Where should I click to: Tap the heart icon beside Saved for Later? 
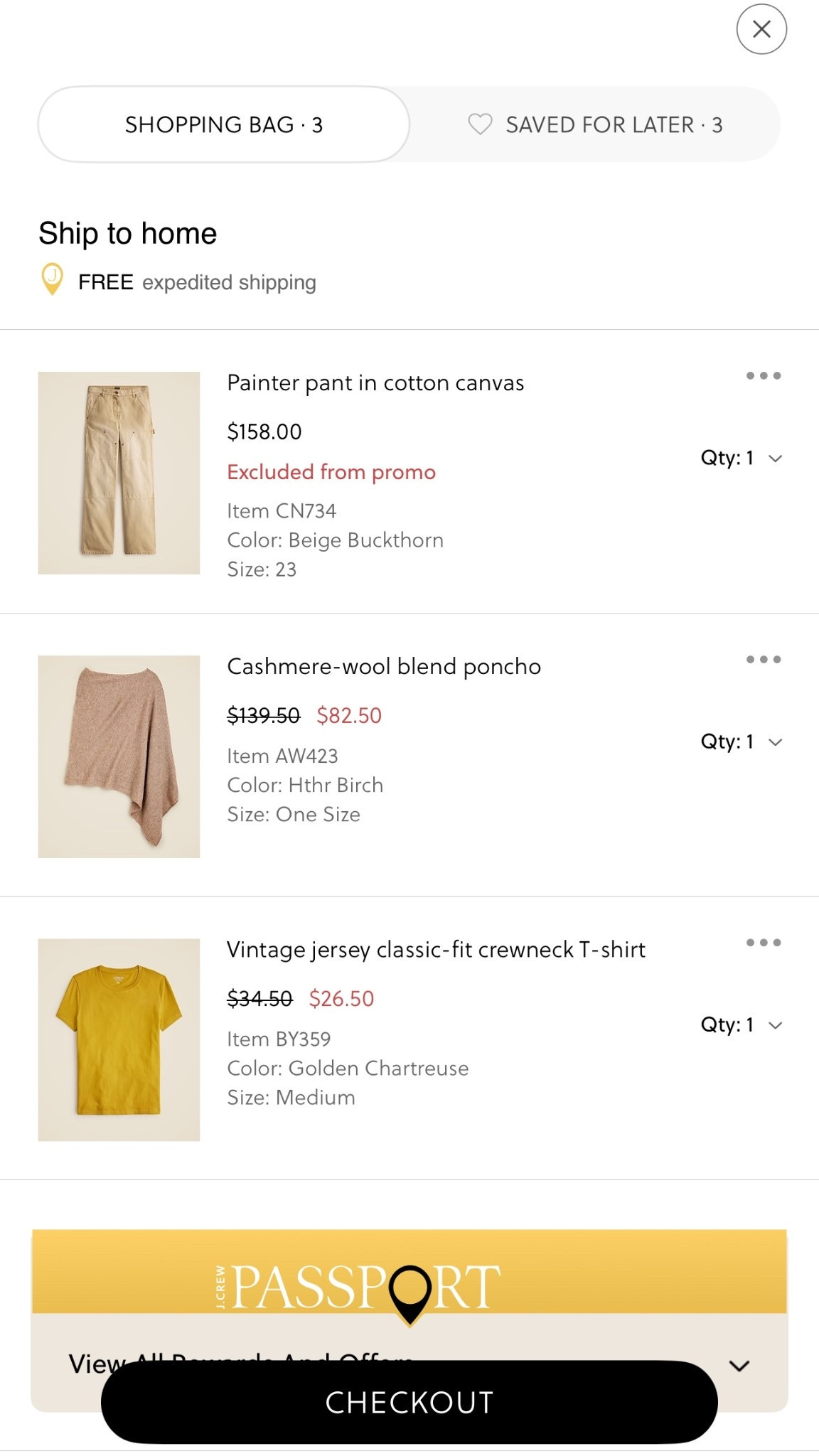pos(480,124)
